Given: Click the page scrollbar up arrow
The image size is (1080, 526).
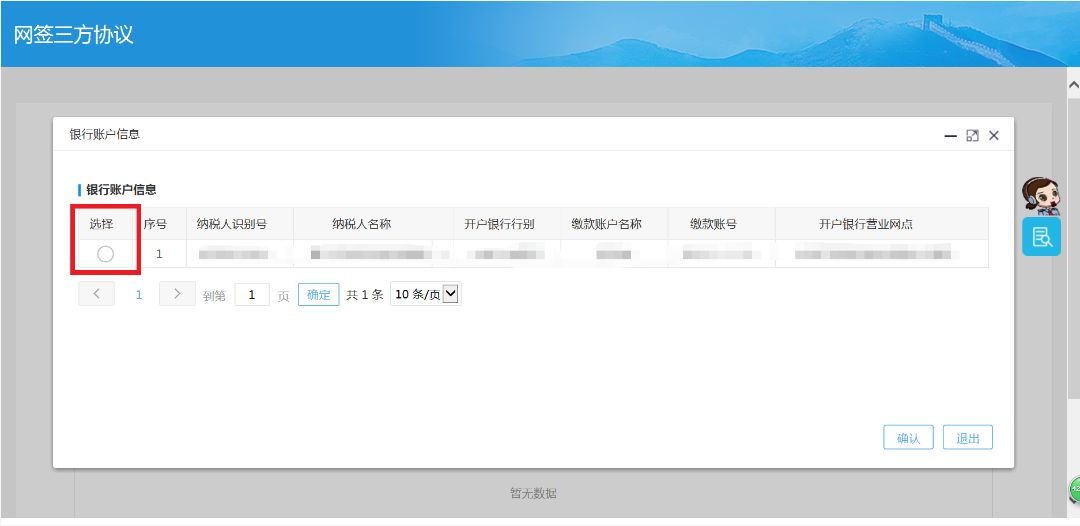Looking at the screenshot, I should [1073, 85].
